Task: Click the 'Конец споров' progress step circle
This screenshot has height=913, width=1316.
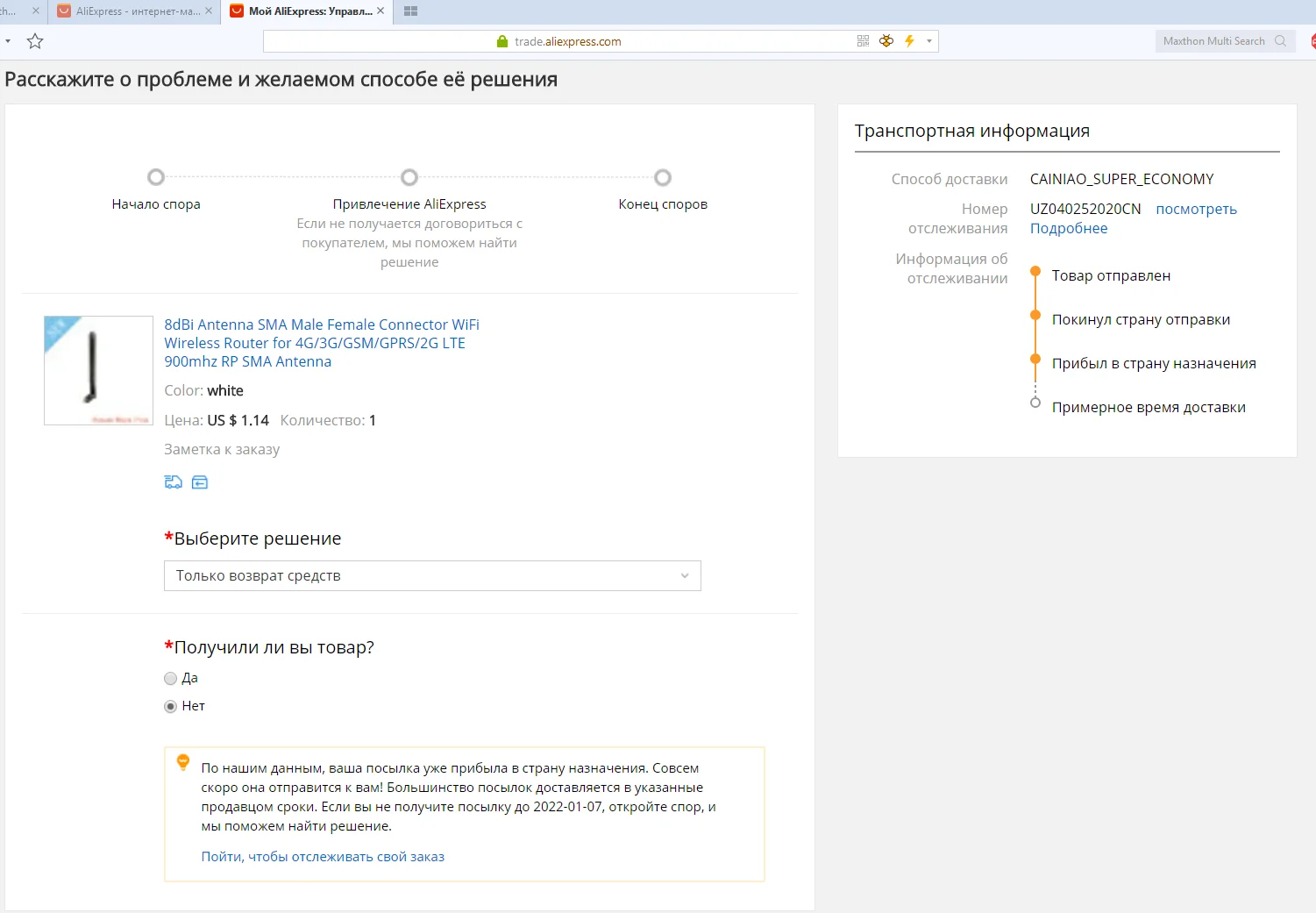Action: (663, 177)
